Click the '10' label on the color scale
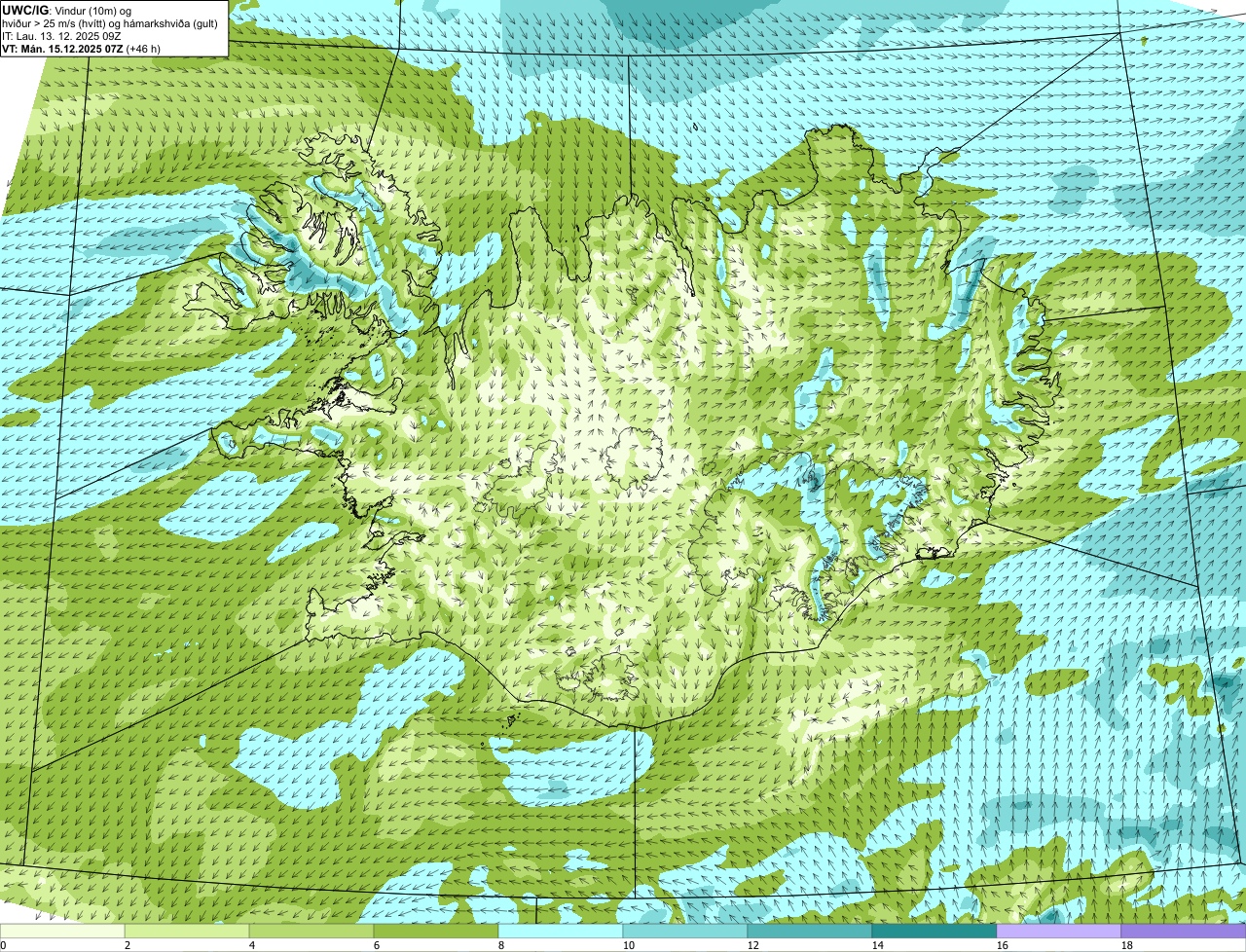The image size is (1246, 952). coord(629,945)
